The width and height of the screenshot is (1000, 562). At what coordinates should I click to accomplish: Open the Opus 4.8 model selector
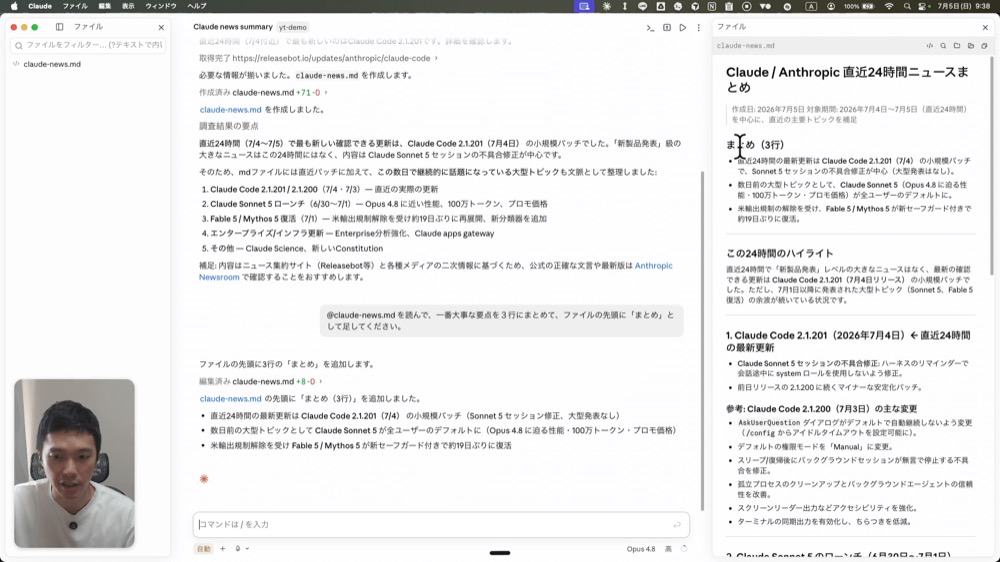(x=640, y=549)
